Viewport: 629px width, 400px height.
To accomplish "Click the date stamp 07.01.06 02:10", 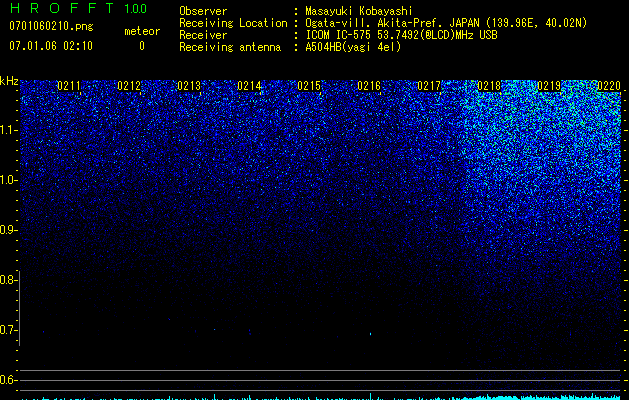I will coord(51,46).
